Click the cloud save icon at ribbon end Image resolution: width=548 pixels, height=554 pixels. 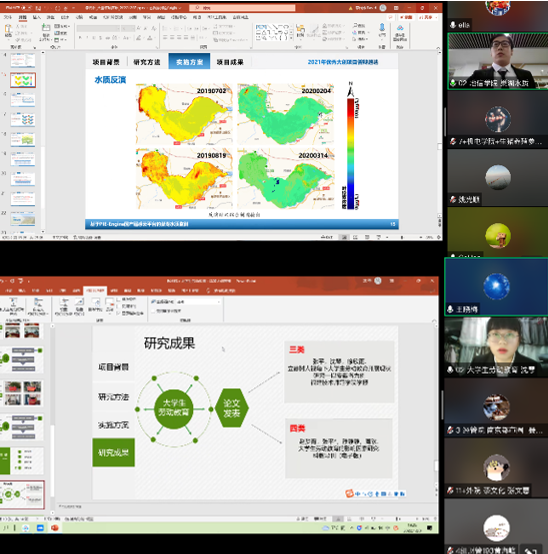(x=400, y=32)
